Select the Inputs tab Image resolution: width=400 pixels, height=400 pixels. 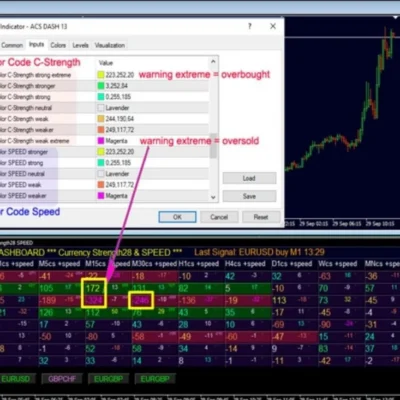pyautogui.click(x=36, y=44)
